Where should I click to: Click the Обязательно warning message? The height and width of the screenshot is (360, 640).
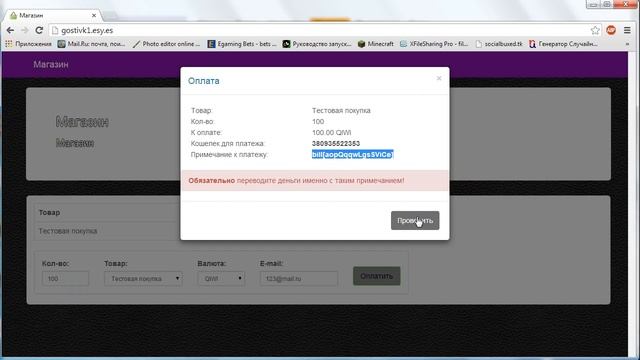314,180
